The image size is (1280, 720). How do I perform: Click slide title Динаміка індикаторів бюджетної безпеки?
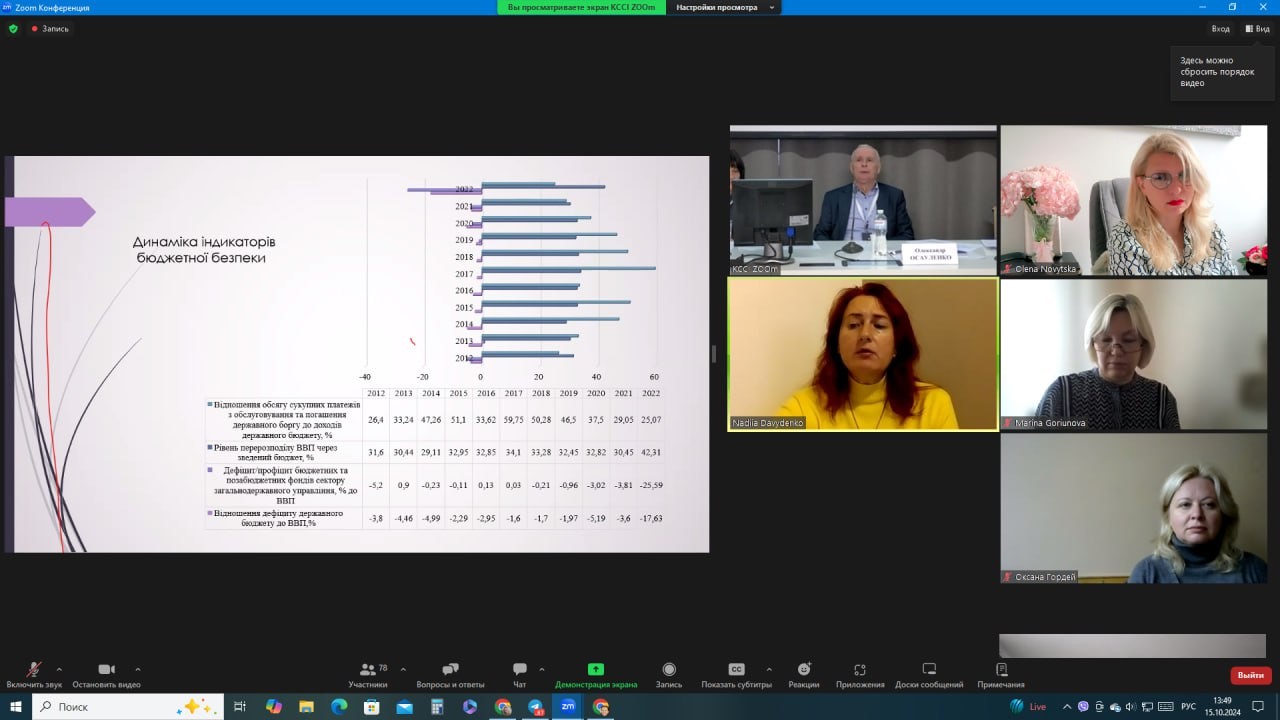204,250
